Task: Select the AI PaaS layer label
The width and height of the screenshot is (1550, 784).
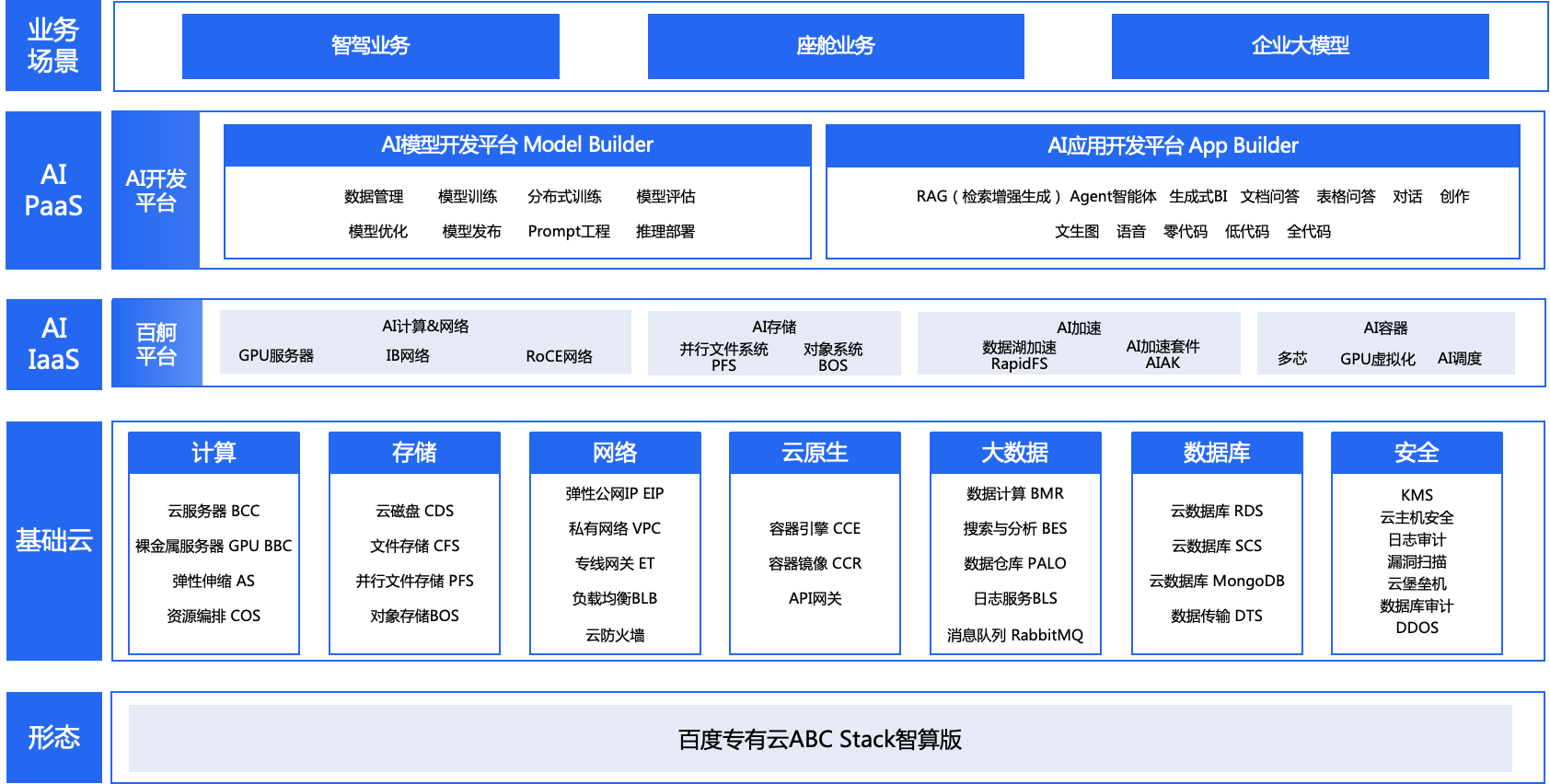Action: tap(53, 190)
